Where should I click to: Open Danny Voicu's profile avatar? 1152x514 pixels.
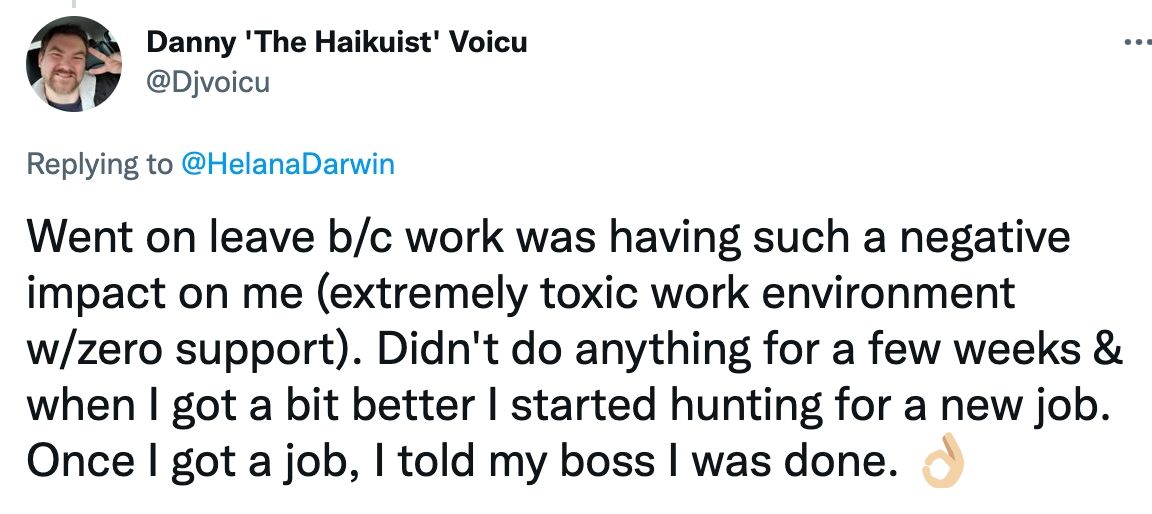(x=75, y=65)
